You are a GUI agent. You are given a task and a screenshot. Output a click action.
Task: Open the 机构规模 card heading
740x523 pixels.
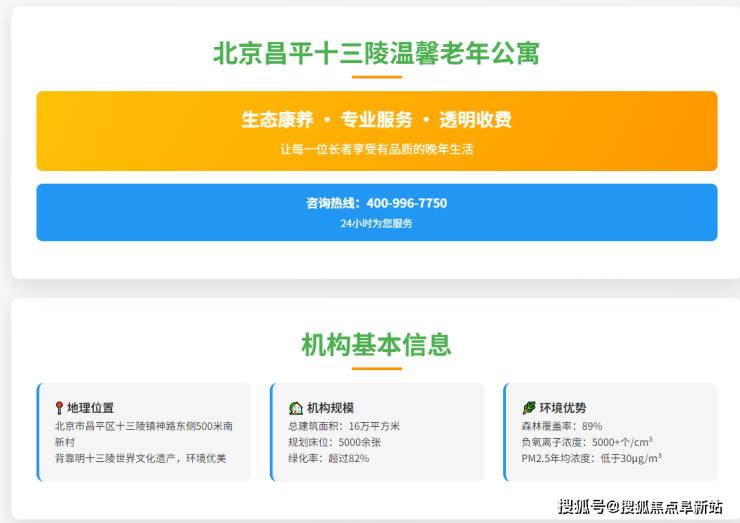330,408
